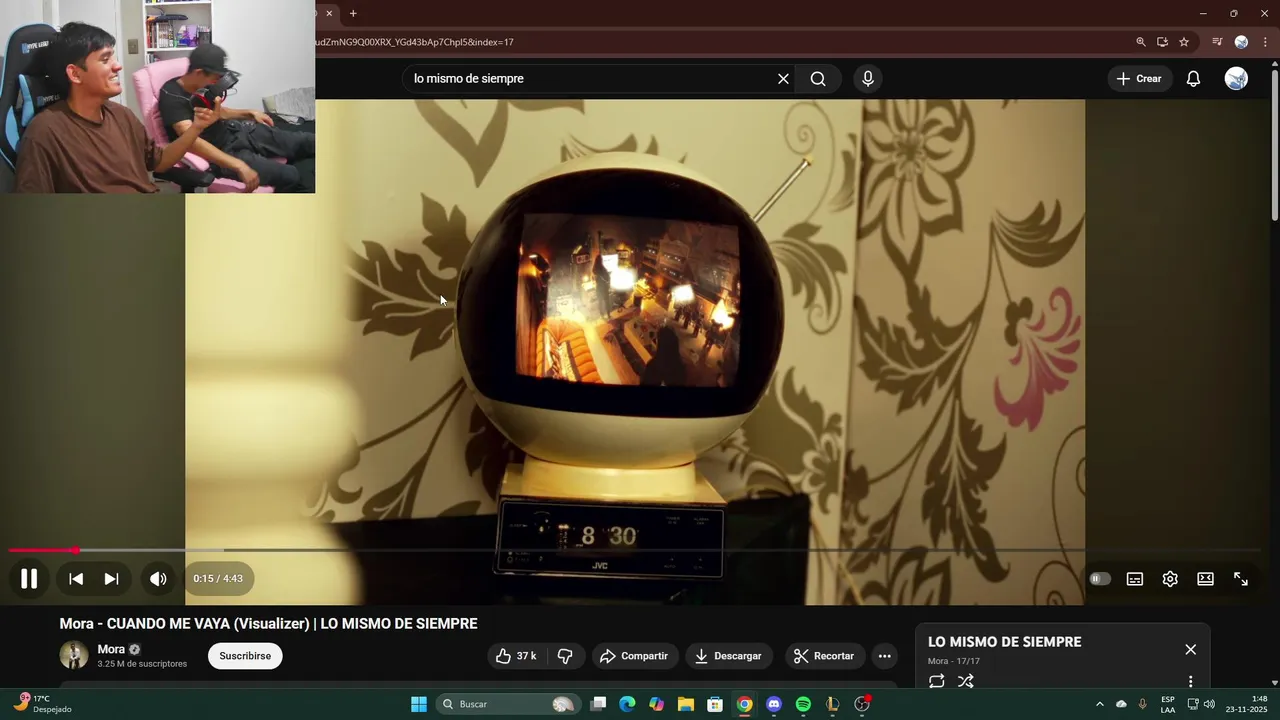The image size is (1280, 720).
Task: Toggle the playlist shuffle button
Action: point(965,681)
